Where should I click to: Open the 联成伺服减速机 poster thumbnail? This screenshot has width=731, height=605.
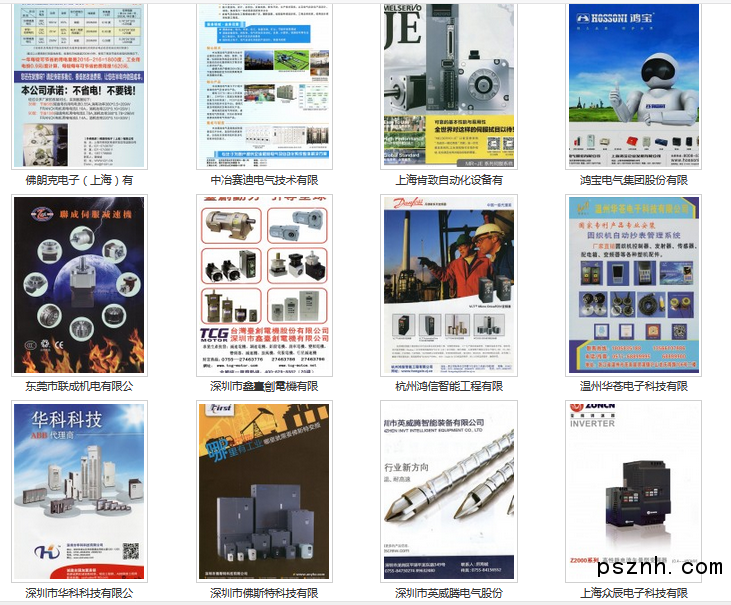pos(79,286)
